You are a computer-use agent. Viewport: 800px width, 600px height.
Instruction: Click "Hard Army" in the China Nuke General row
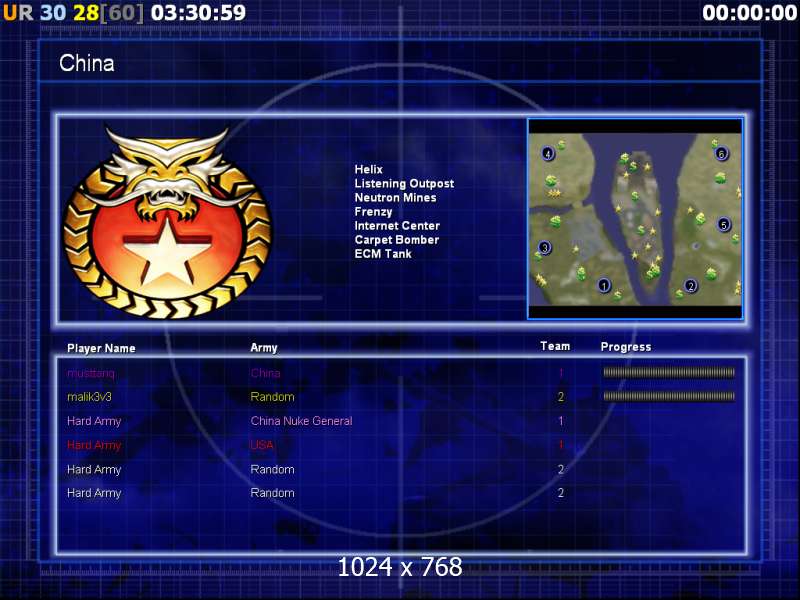(x=94, y=421)
